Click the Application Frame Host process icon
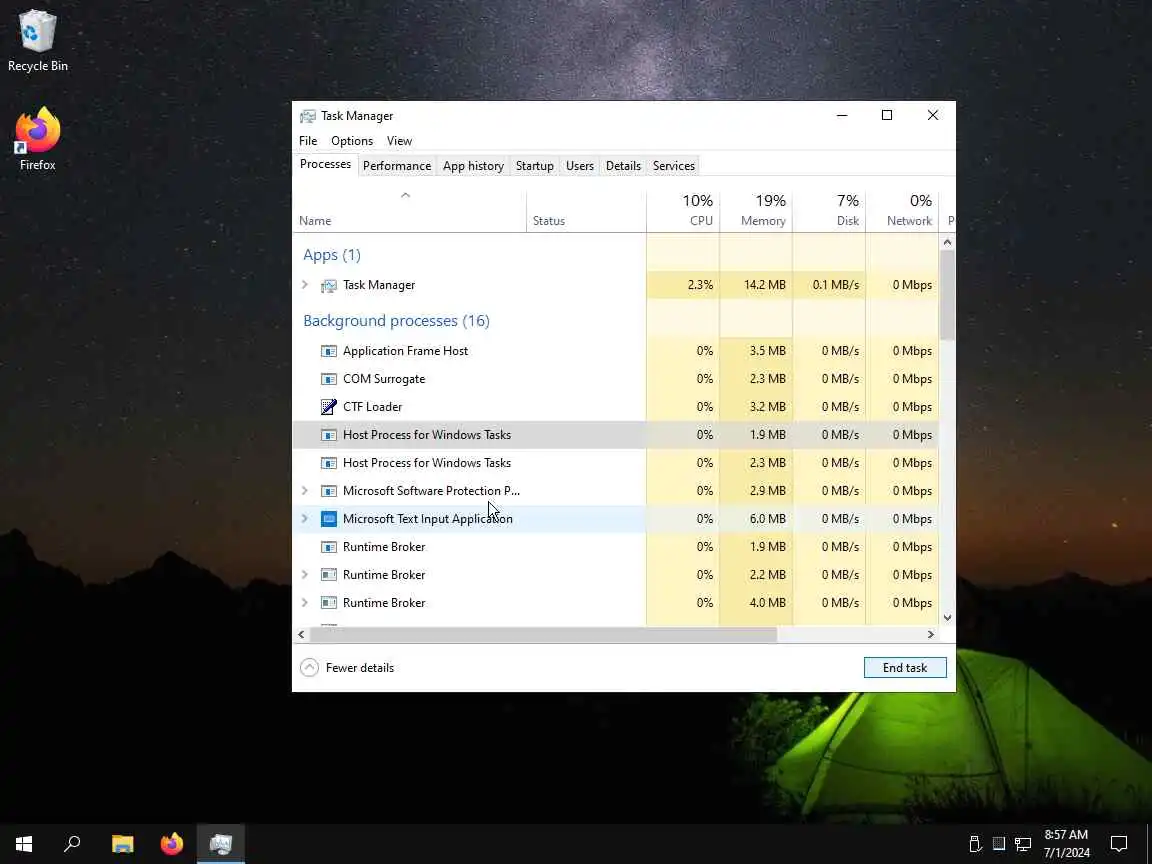 coord(328,351)
